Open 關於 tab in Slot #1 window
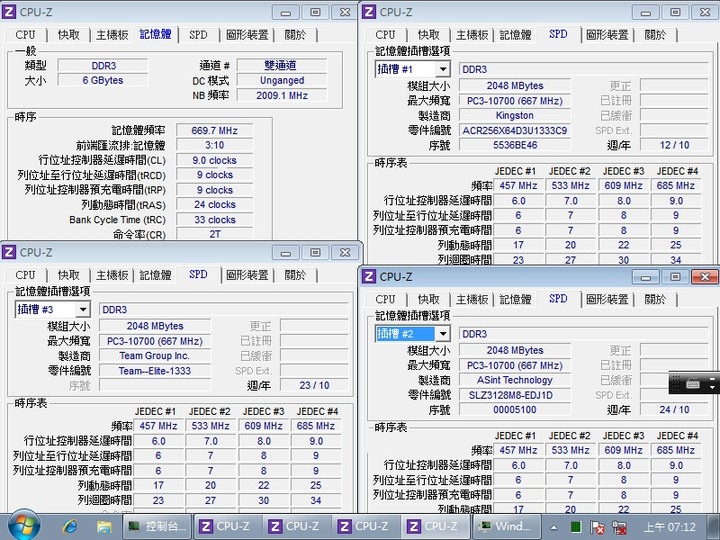Screen dimensions: 720x540 coord(655,35)
